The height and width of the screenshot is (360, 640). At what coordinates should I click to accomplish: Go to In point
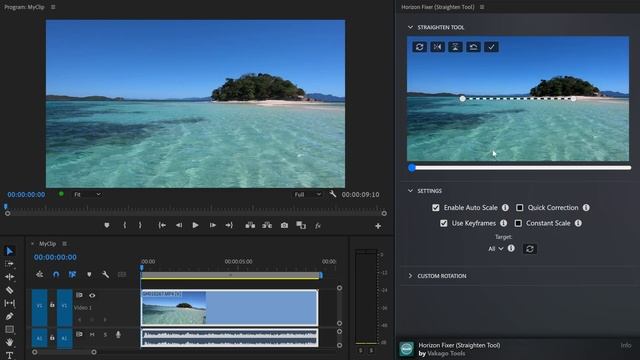click(x=162, y=225)
